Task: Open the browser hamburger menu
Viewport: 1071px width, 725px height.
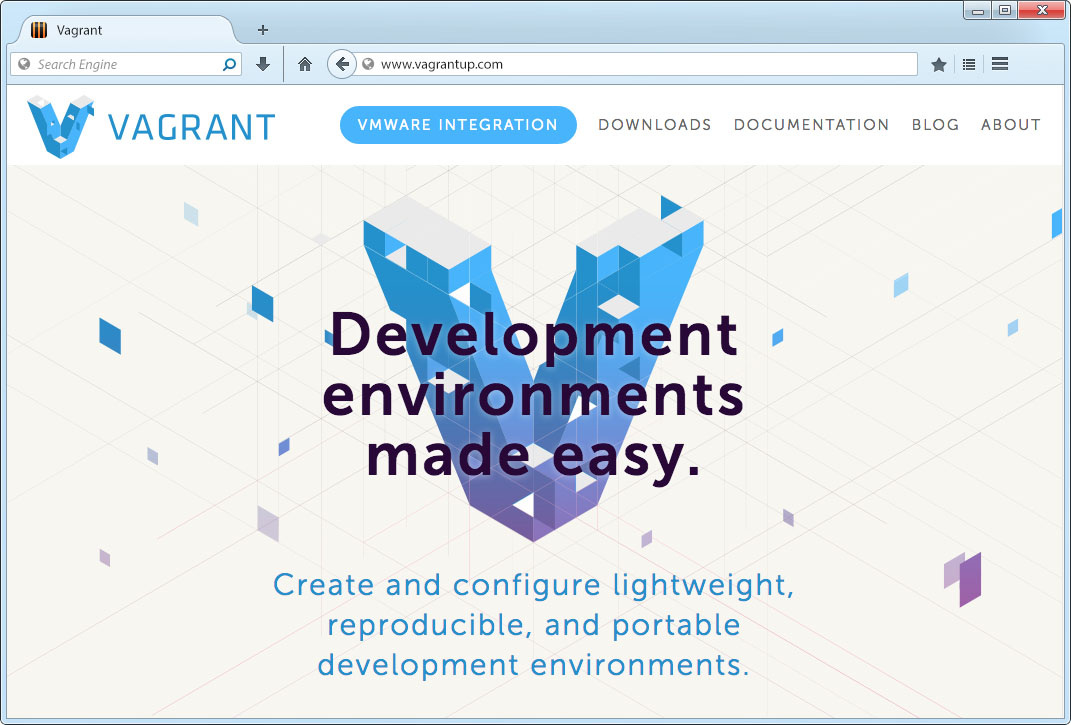Action: (999, 63)
